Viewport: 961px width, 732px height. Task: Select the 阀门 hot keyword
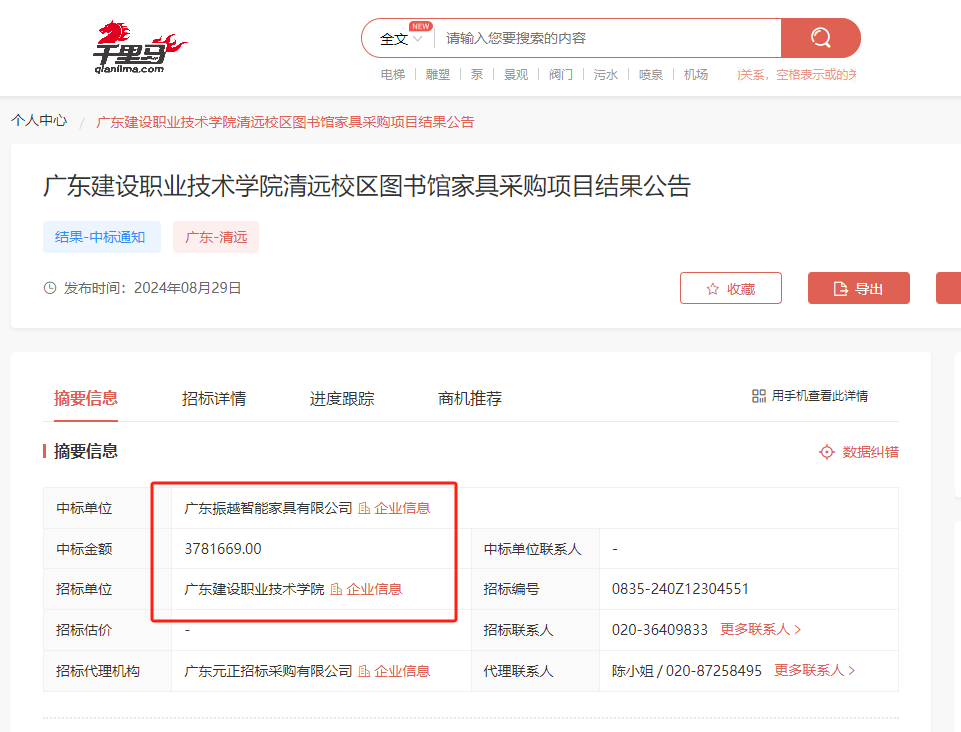click(561, 75)
